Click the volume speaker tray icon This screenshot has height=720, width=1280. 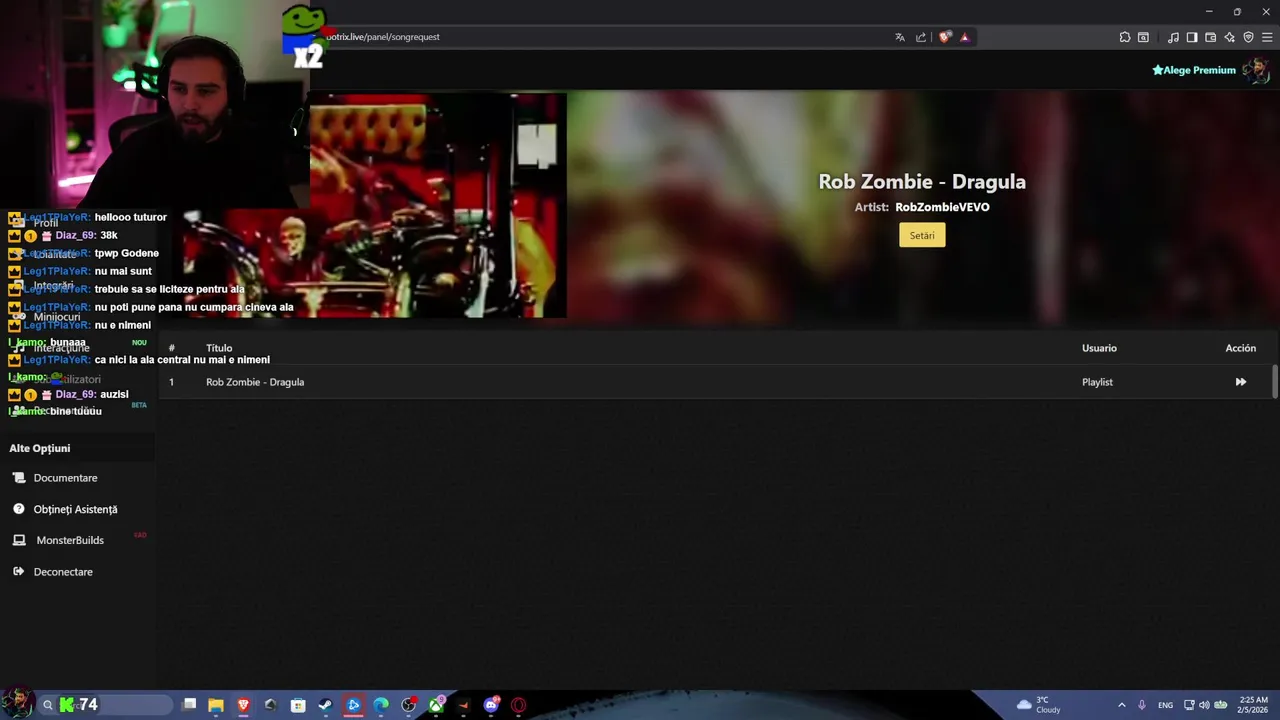[1204, 705]
